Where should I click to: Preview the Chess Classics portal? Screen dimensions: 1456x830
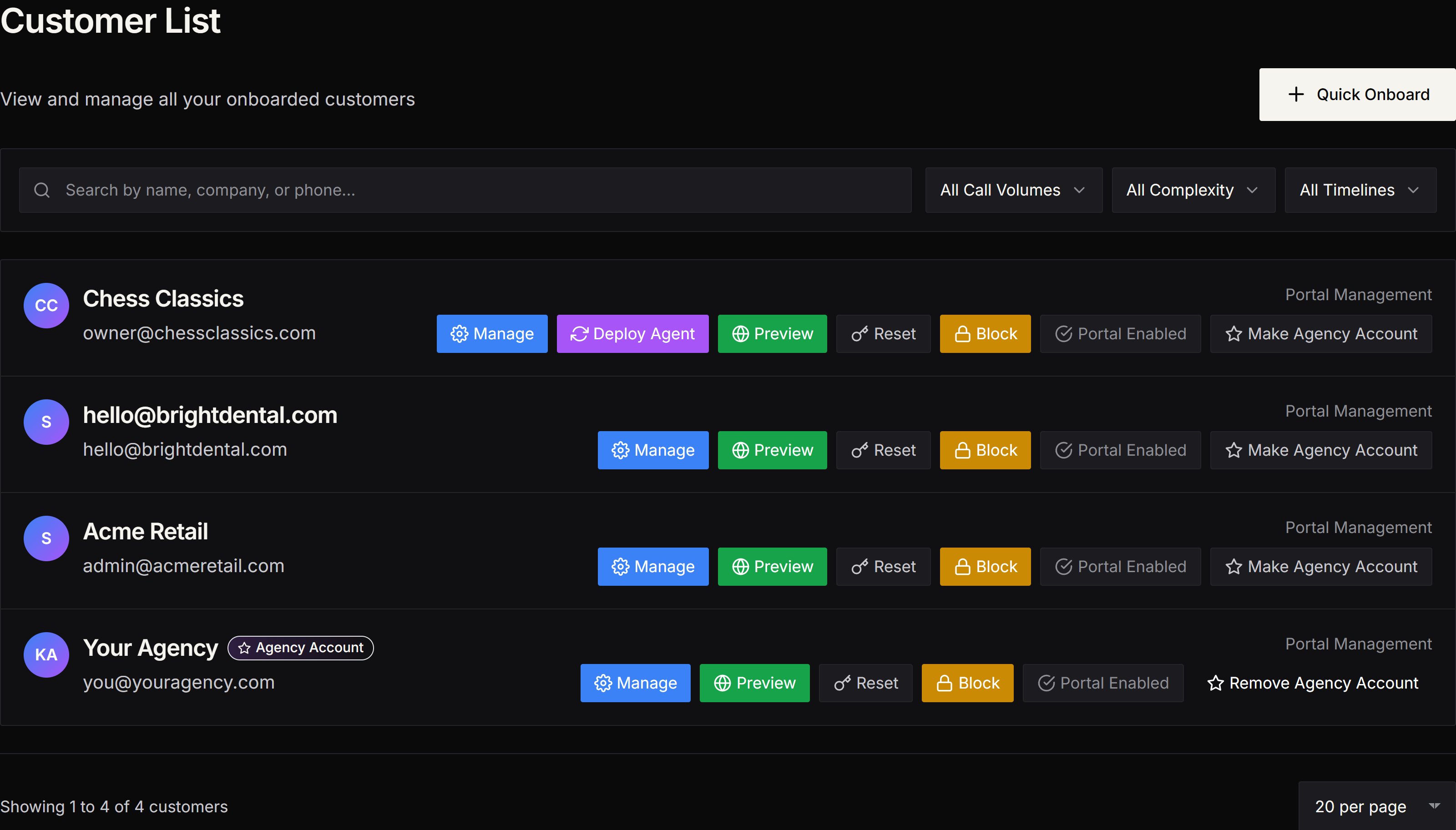[772, 333]
